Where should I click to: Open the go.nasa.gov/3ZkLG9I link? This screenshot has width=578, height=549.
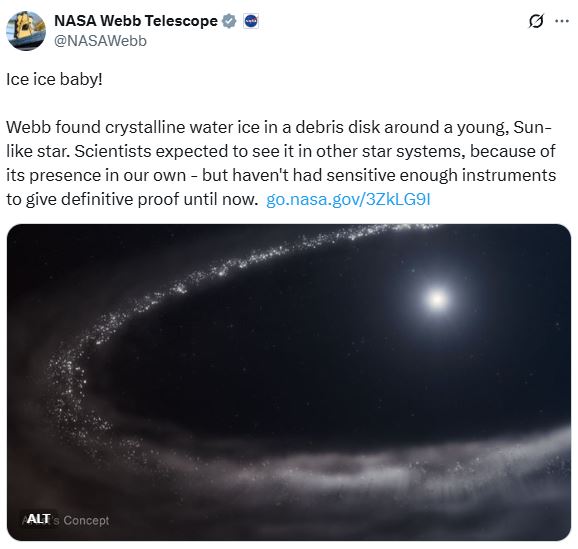[348, 199]
